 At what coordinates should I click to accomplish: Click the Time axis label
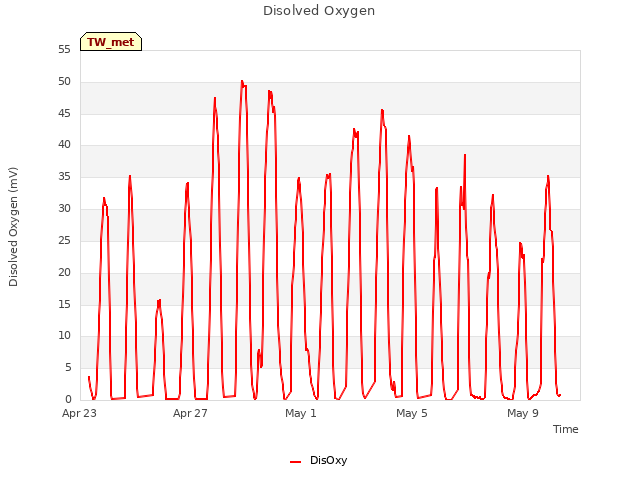click(565, 429)
